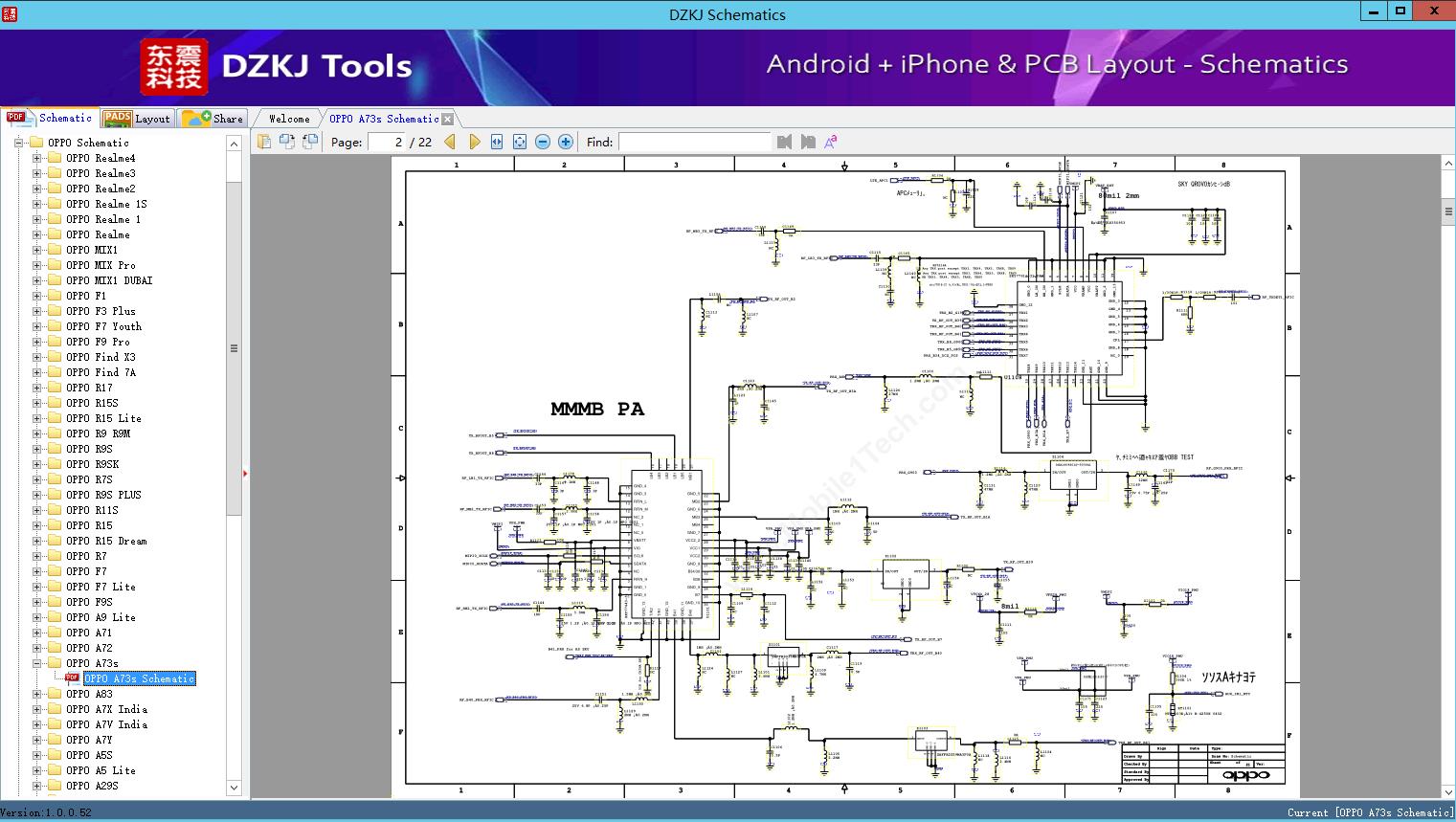Click the fit width icon

[497, 142]
